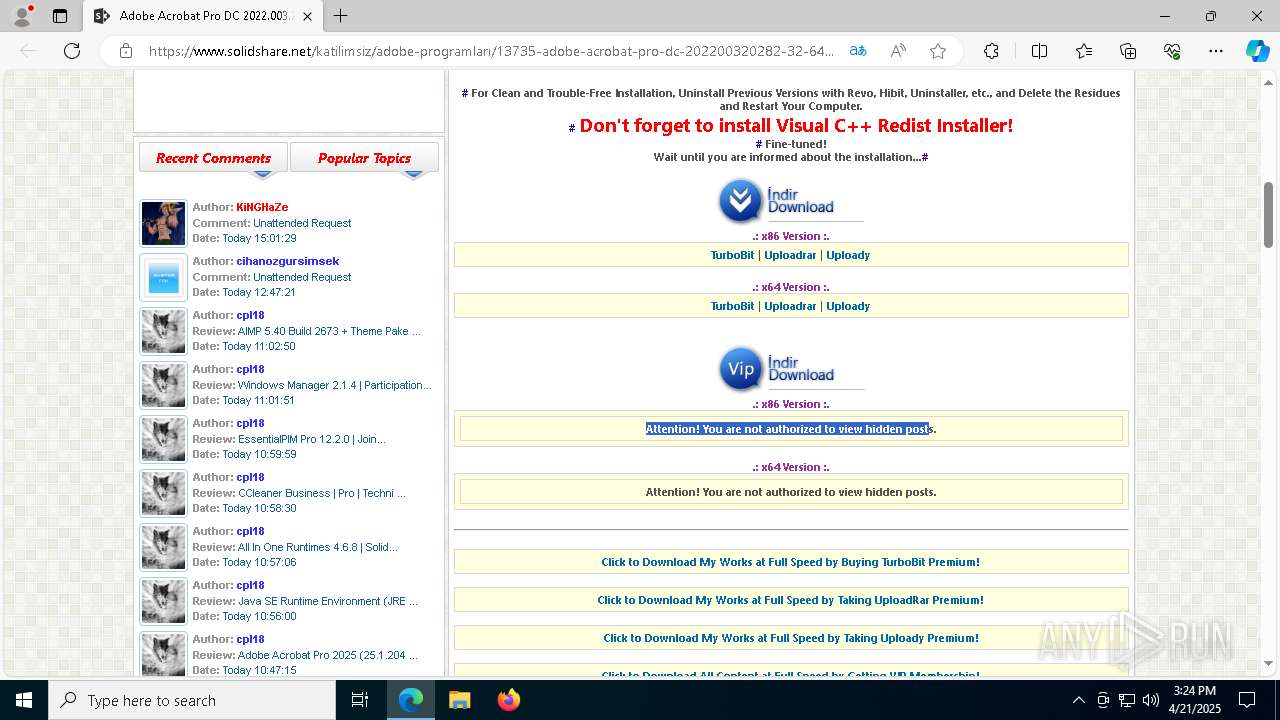The width and height of the screenshot is (1280, 720).
Task: Open the Windows Manager 2.1.4 review
Action: tap(334, 385)
